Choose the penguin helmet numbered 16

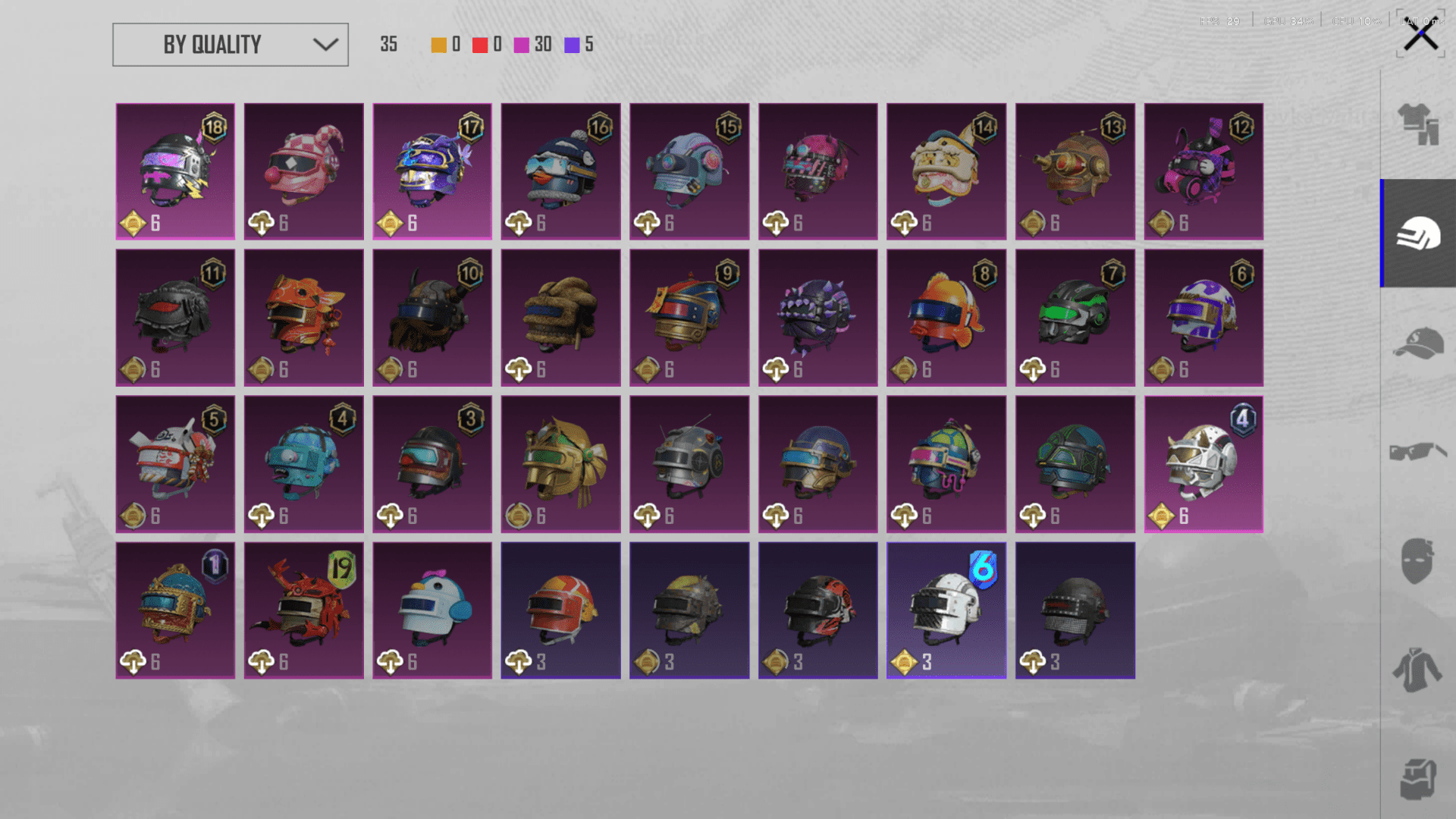tap(561, 171)
